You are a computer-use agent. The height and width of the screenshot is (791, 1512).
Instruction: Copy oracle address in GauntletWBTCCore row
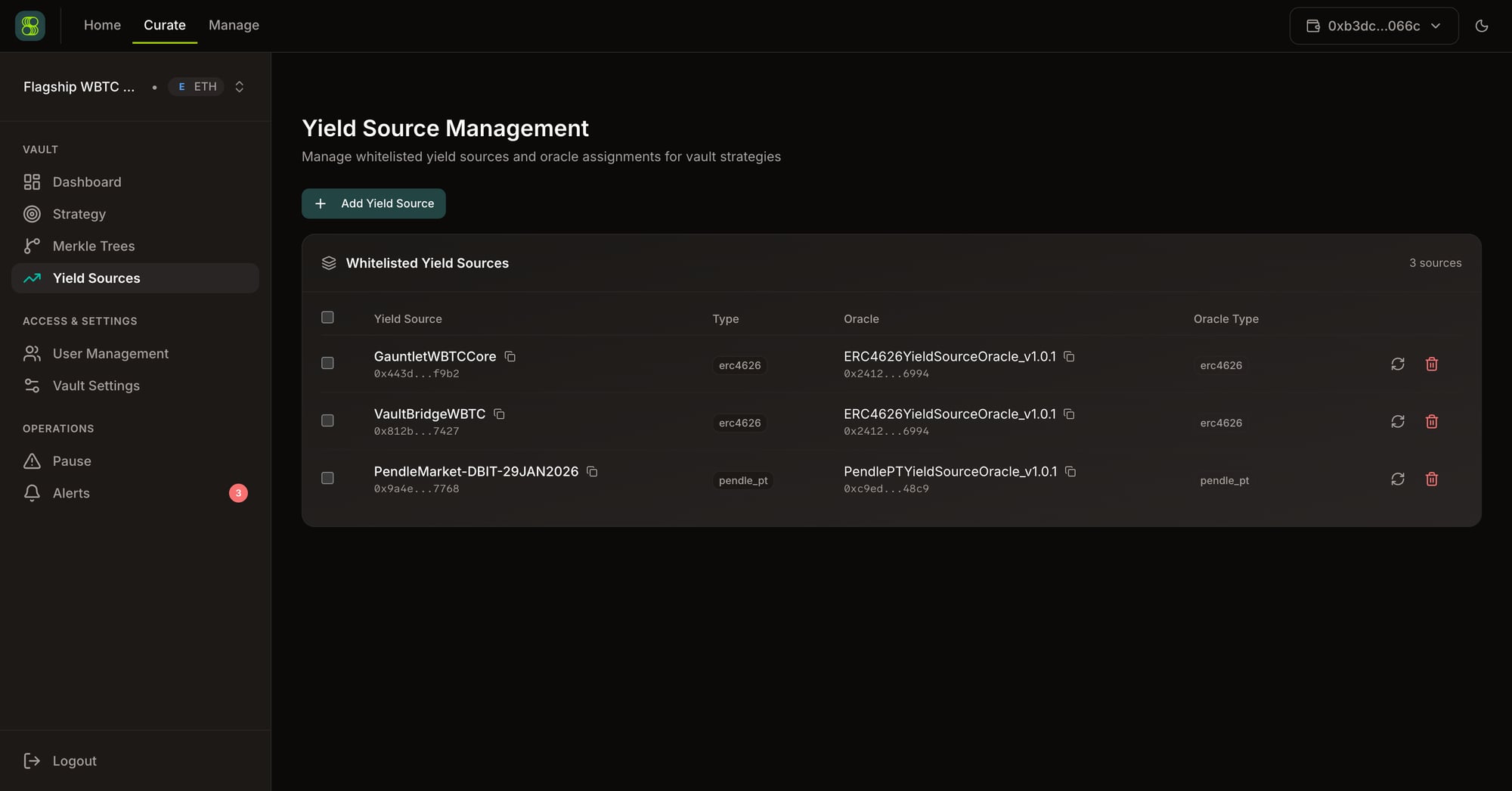[x=1069, y=356]
